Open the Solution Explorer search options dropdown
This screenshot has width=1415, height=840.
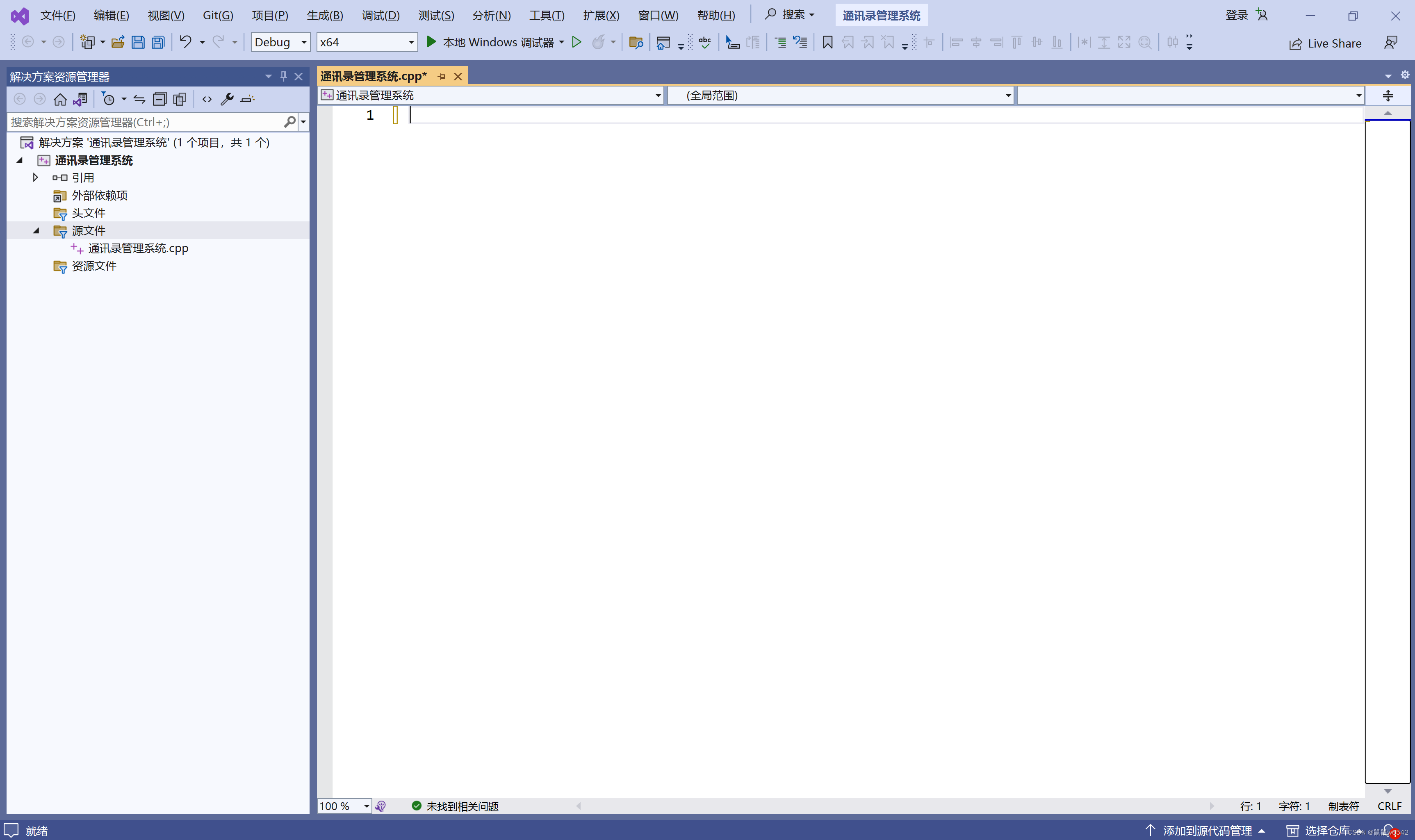(303, 122)
